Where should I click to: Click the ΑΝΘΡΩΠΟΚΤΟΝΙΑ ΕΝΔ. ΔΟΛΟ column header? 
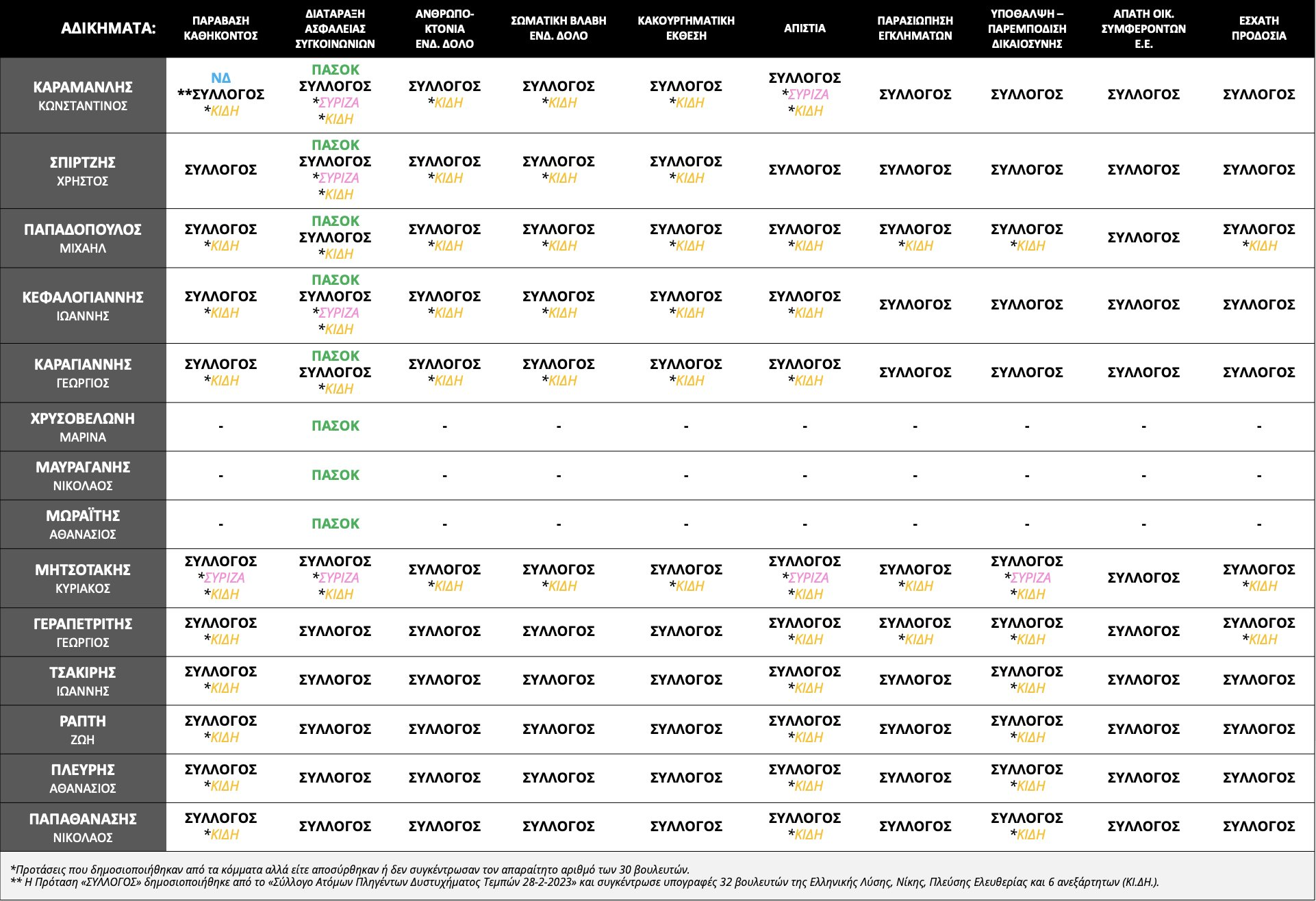tap(444, 29)
